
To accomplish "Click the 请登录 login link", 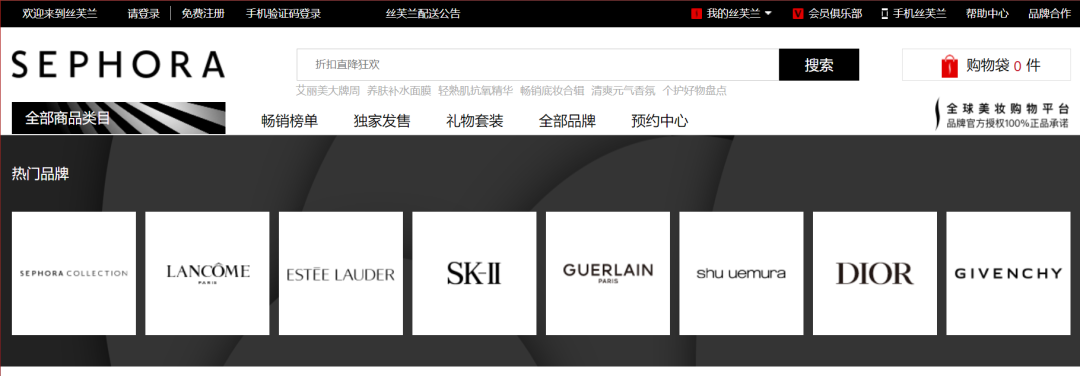I will (144, 14).
